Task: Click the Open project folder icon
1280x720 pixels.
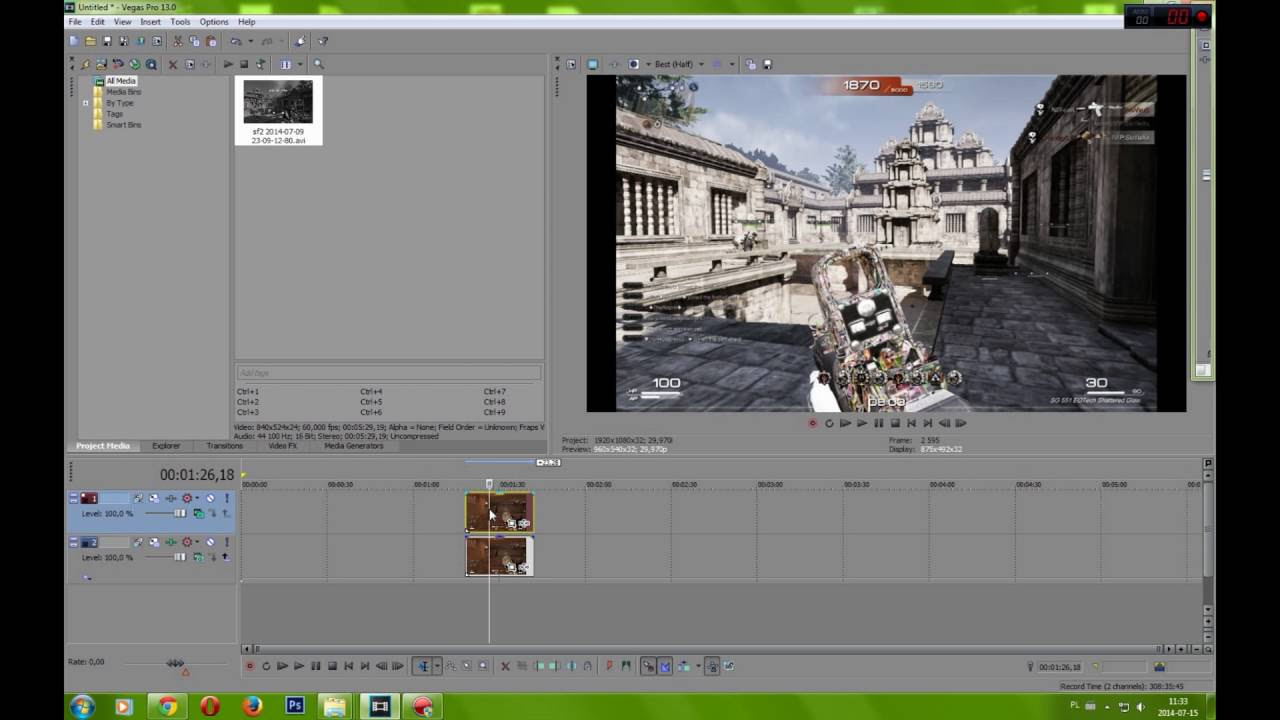Action: 90,41
